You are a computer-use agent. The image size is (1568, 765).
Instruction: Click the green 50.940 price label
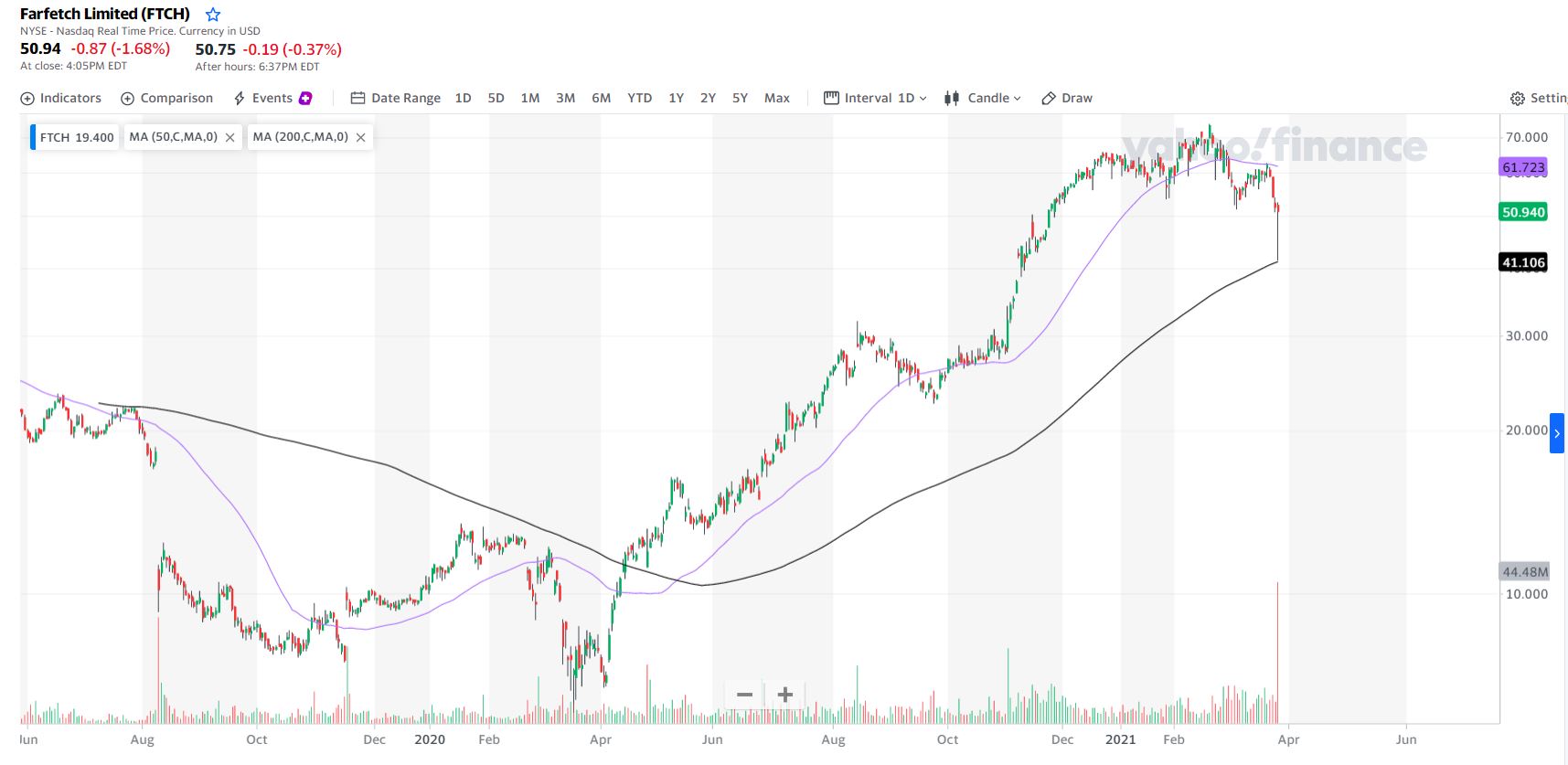pos(1523,212)
